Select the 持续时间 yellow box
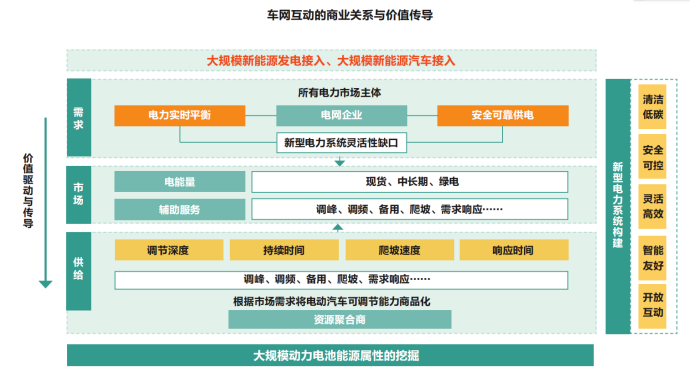691x384 pixels. [284, 250]
